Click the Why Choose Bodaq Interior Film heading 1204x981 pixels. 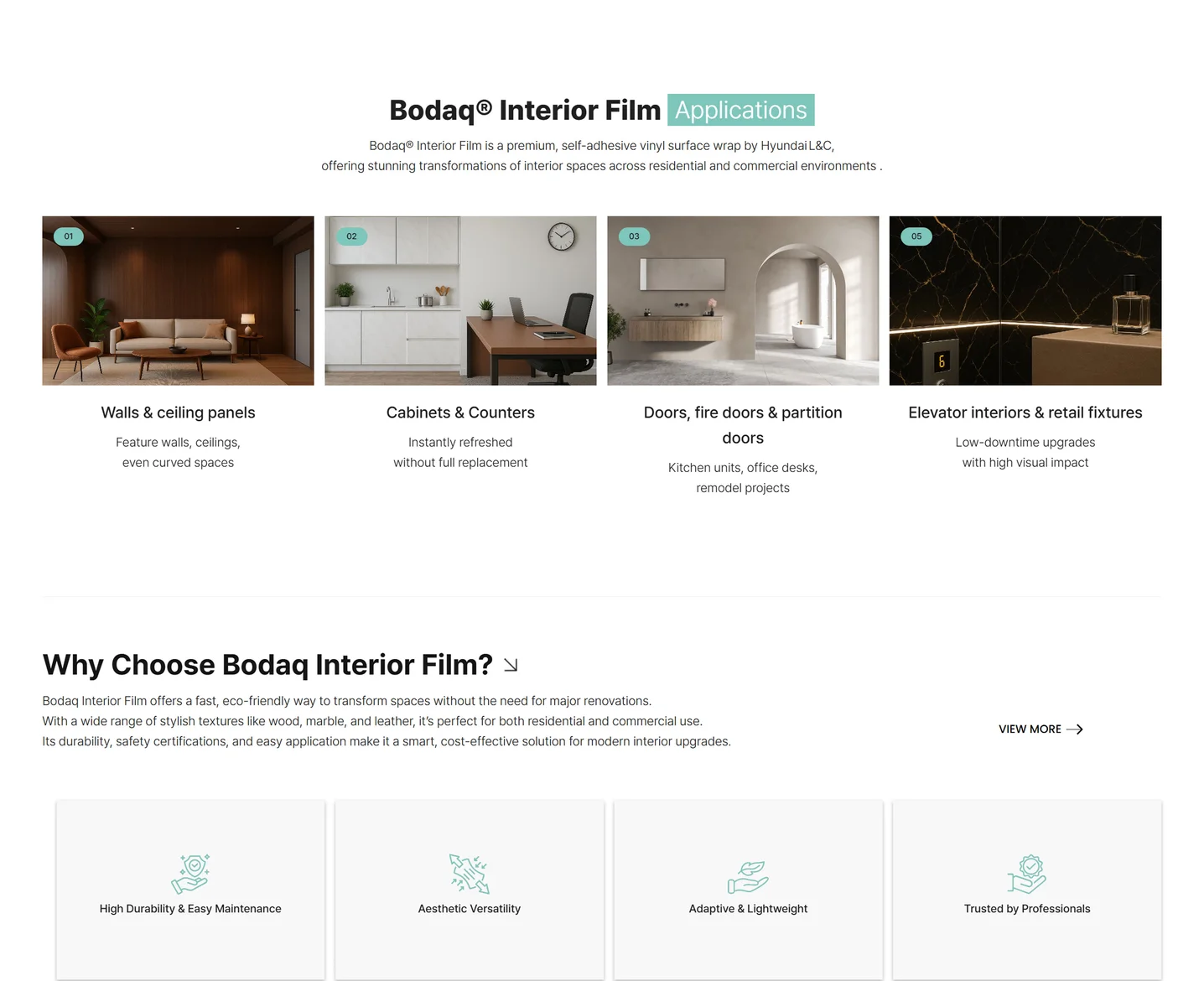(267, 665)
